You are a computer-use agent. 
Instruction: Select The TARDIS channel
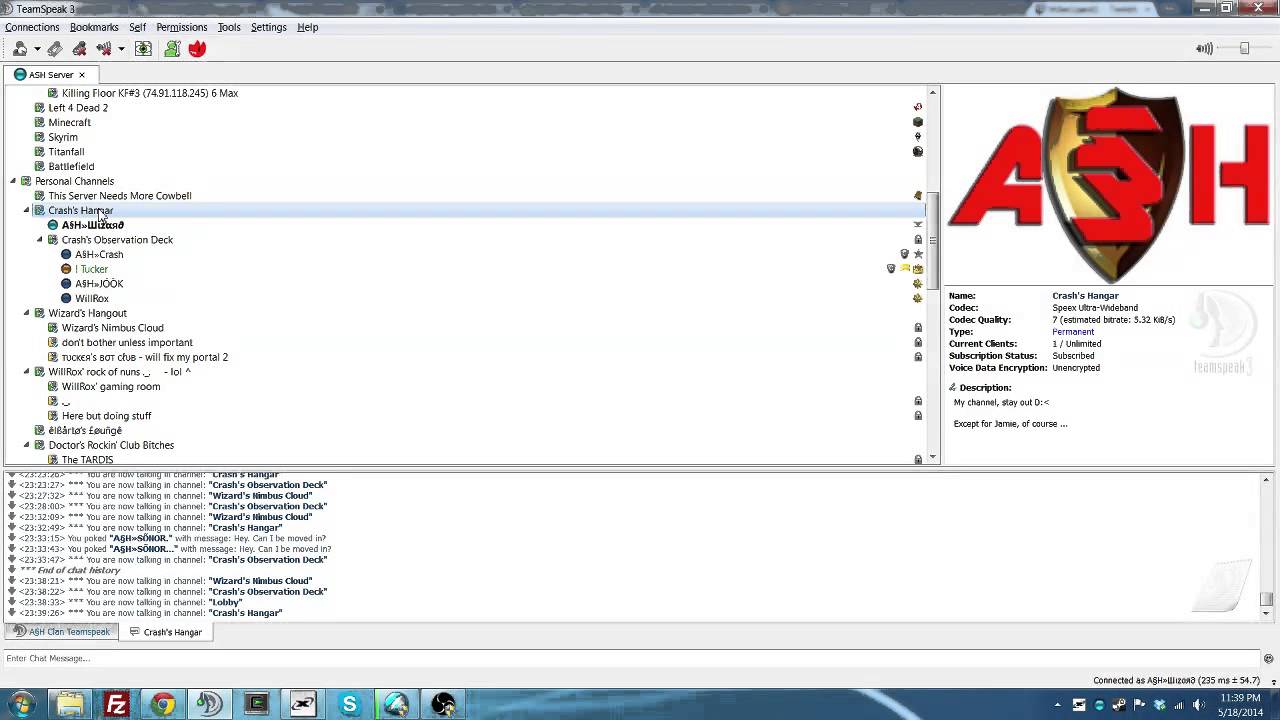[87, 460]
